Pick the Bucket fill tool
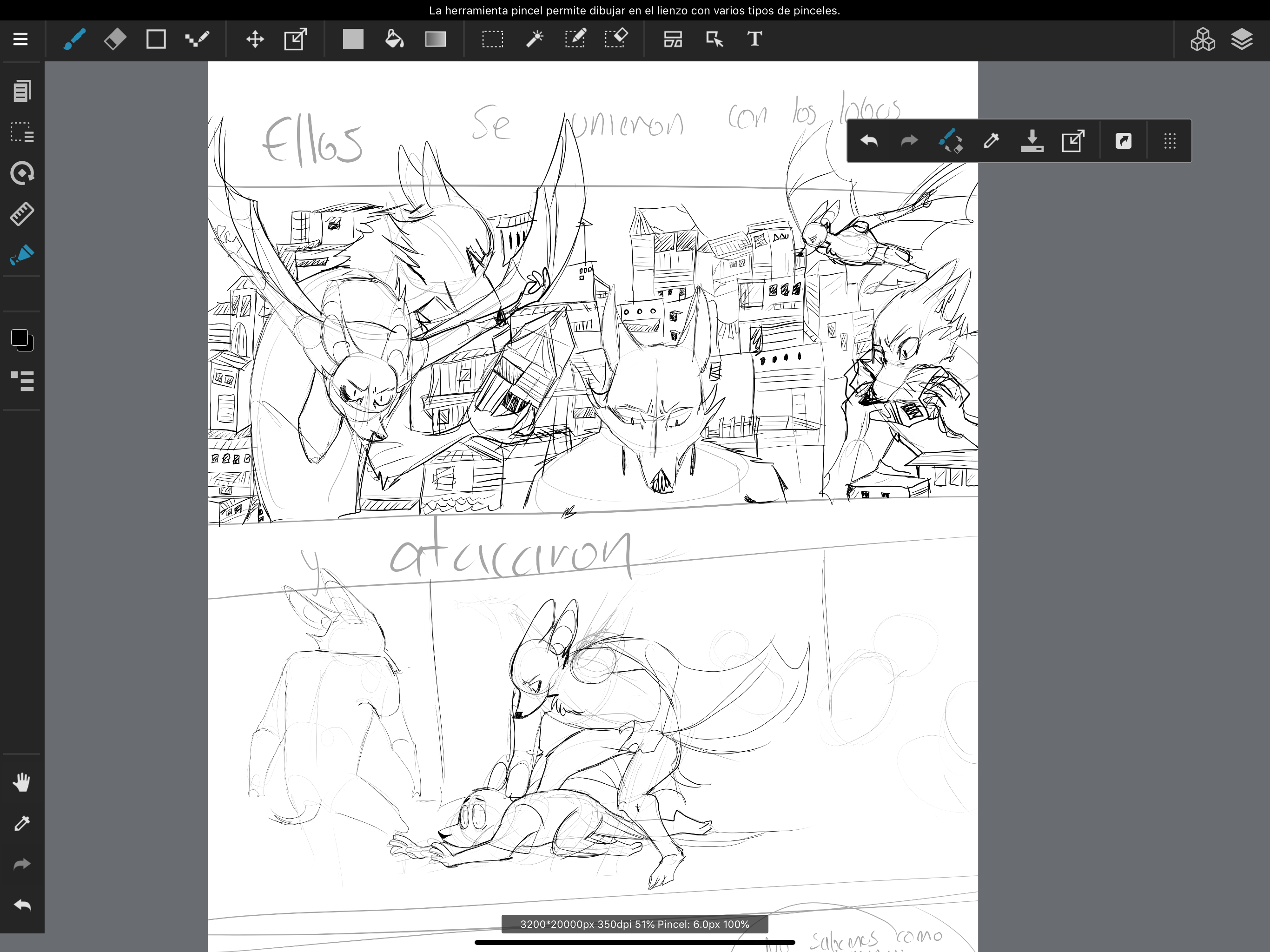This screenshot has width=1270, height=952. pos(395,39)
